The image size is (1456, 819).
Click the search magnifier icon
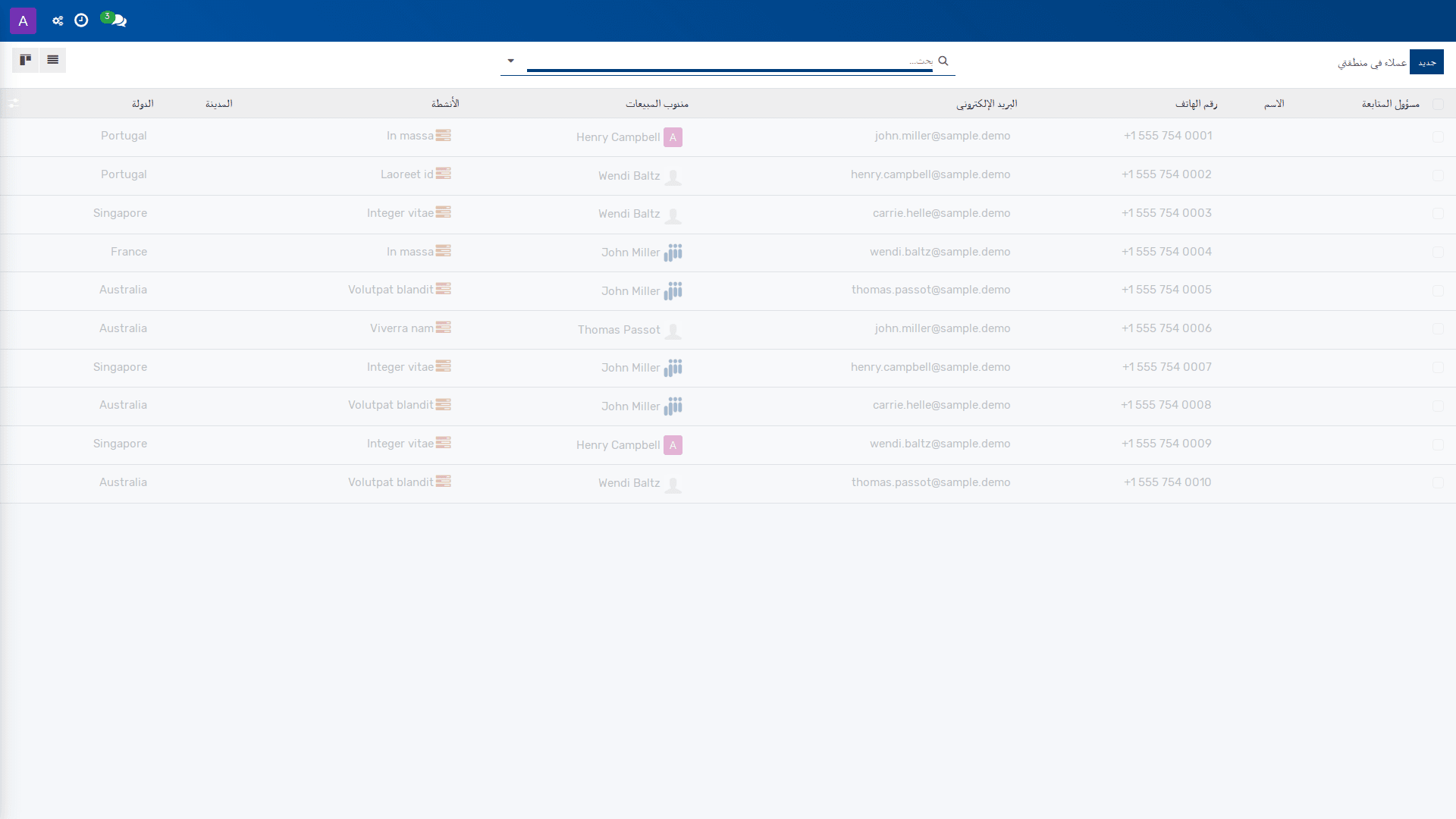[943, 61]
